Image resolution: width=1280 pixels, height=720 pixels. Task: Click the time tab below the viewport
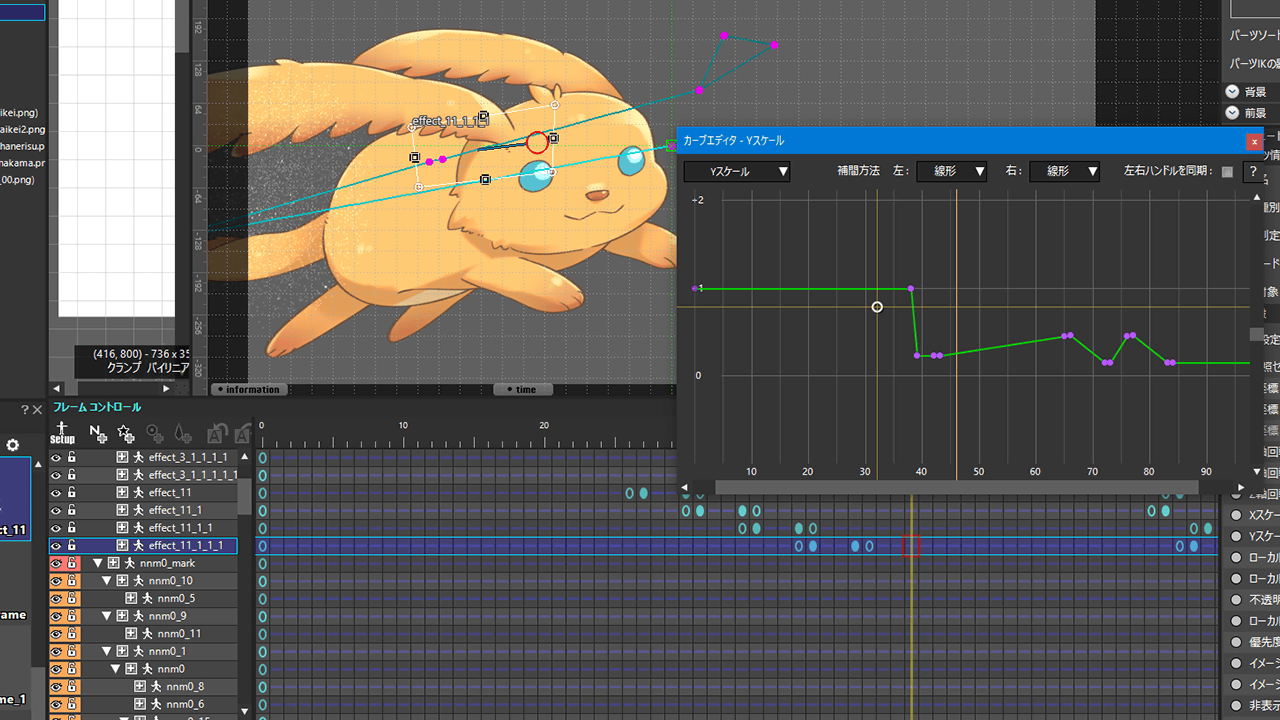(521, 390)
